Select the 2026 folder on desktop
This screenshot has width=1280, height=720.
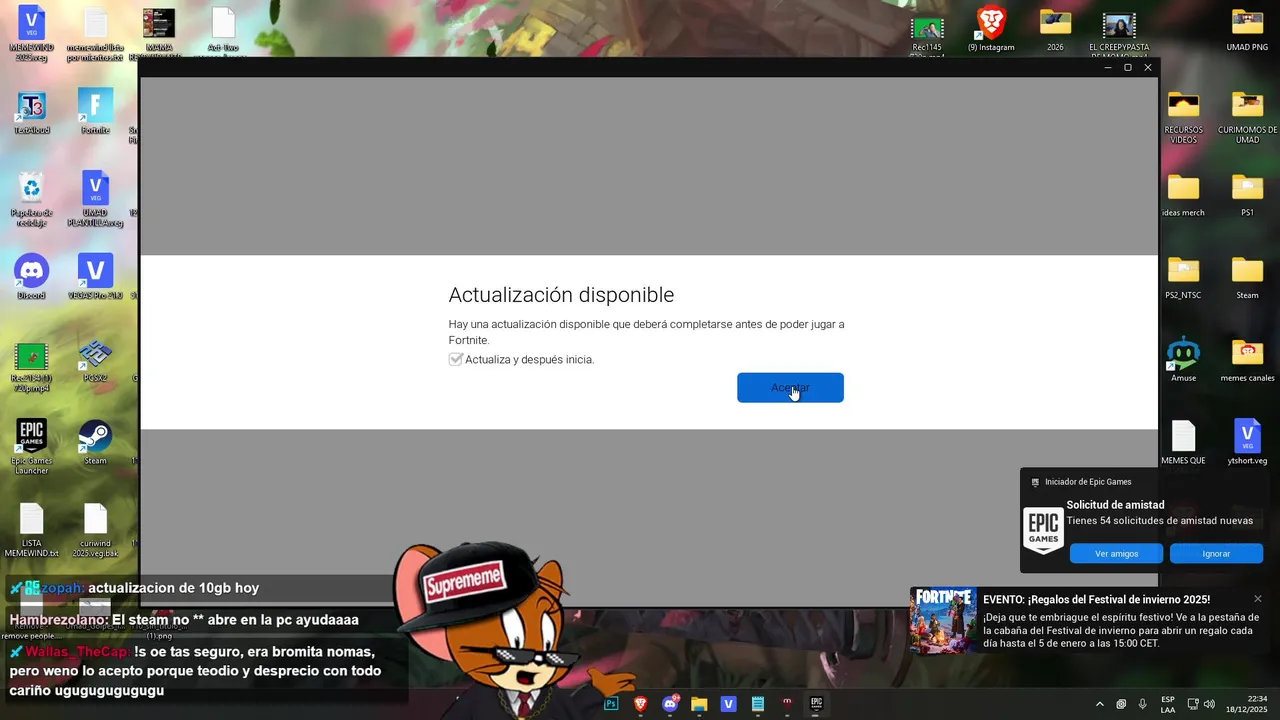(1055, 28)
